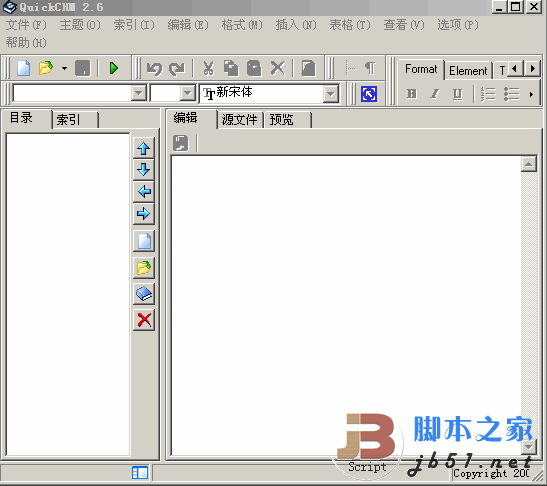Viewport: 547px width, 486px height.
Task: Open the 查看(V) menu
Action: tap(404, 25)
